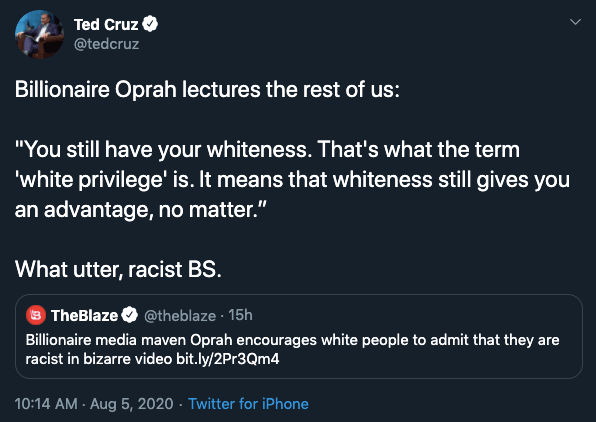596x422 pixels.
Task: Open the @theblaze handle
Action: [180, 316]
